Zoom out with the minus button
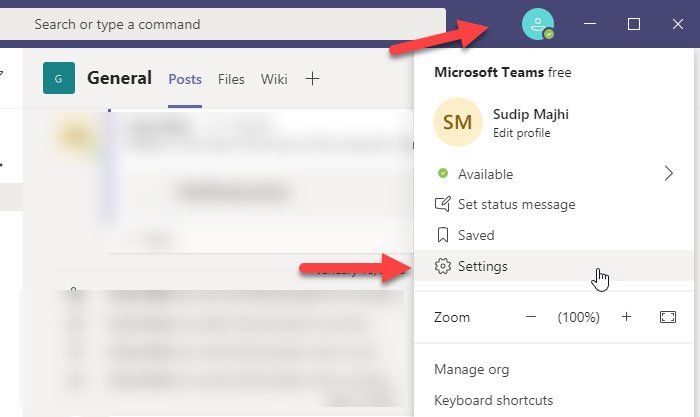This screenshot has height=417, width=700. click(531, 317)
